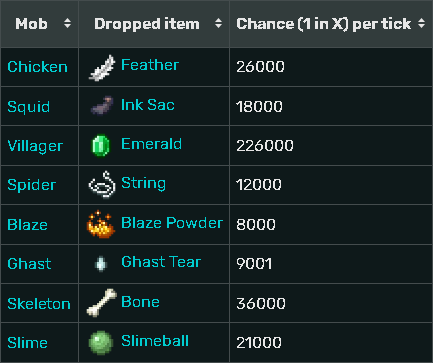Open the Blaze Powder text link

click(x=172, y=223)
